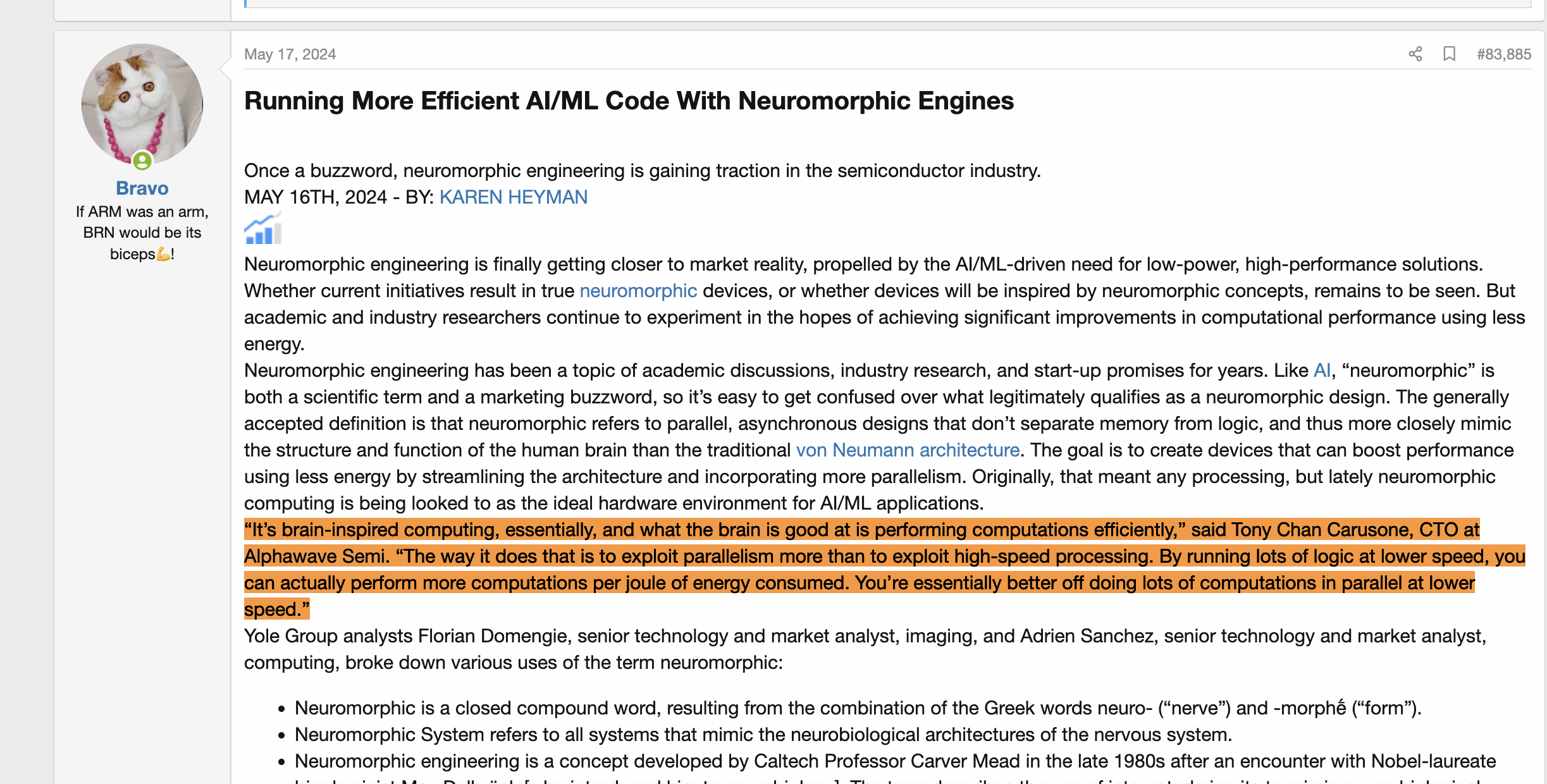Click the share post icon

tap(1415, 54)
